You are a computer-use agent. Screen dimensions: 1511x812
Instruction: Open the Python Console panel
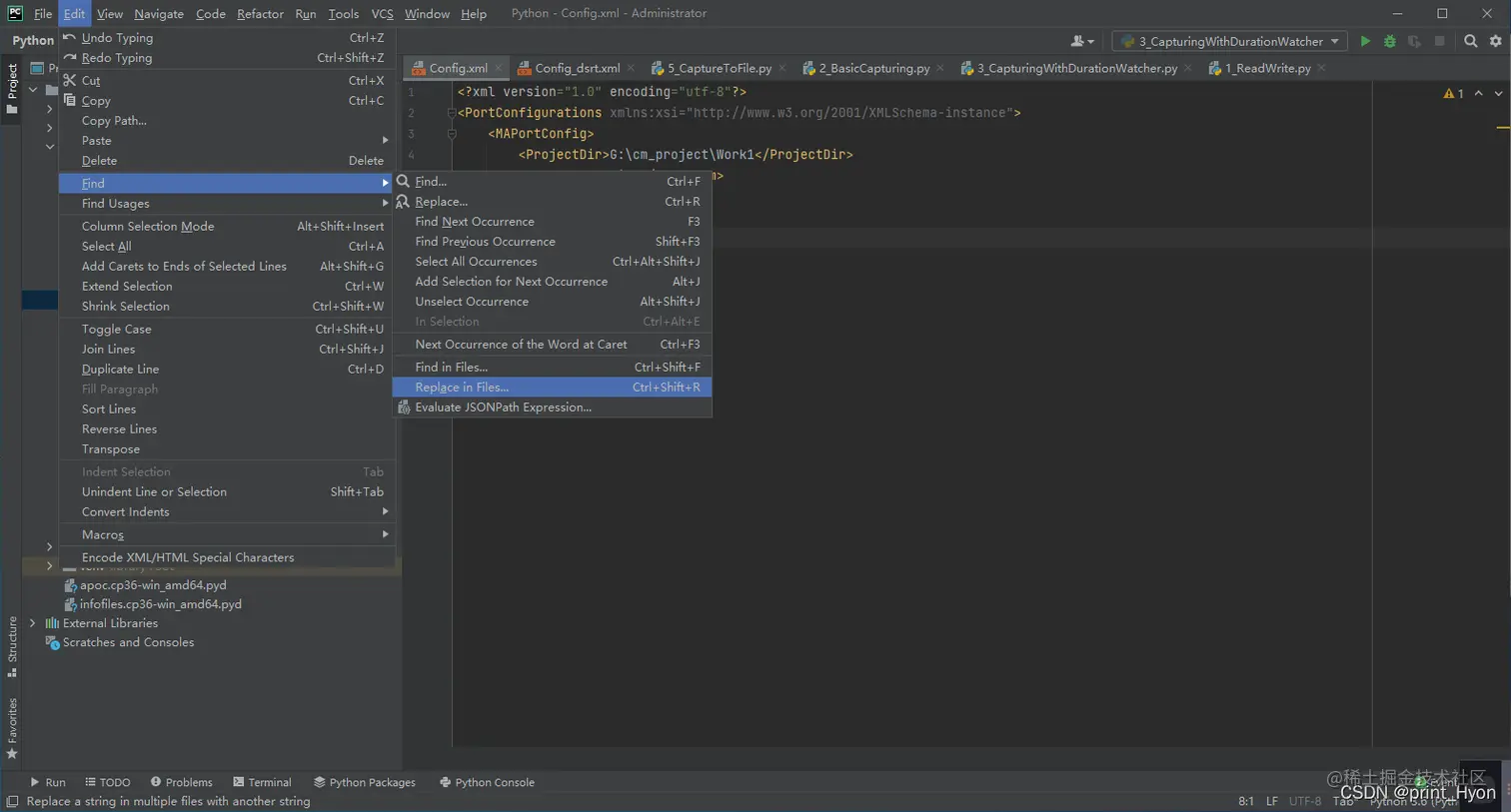click(487, 782)
